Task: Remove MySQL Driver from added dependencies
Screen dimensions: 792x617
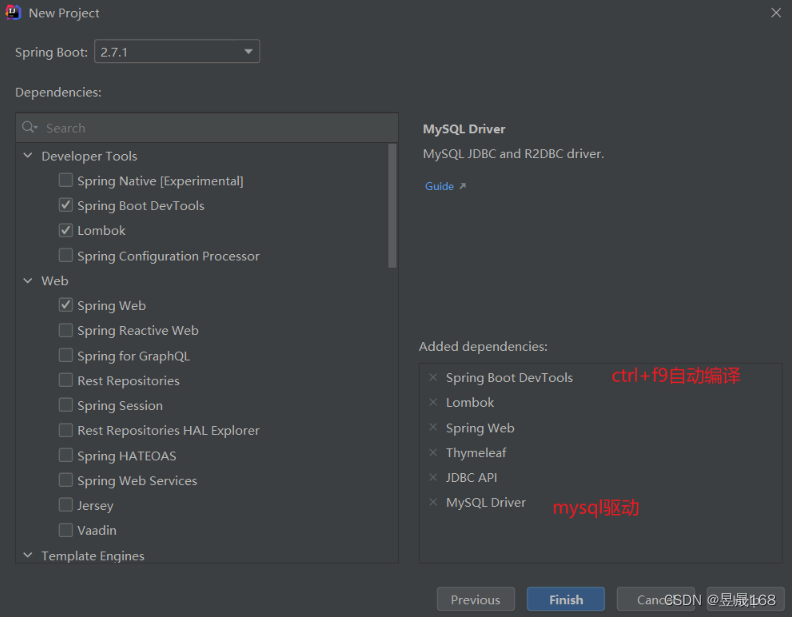Action: pyautogui.click(x=433, y=502)
